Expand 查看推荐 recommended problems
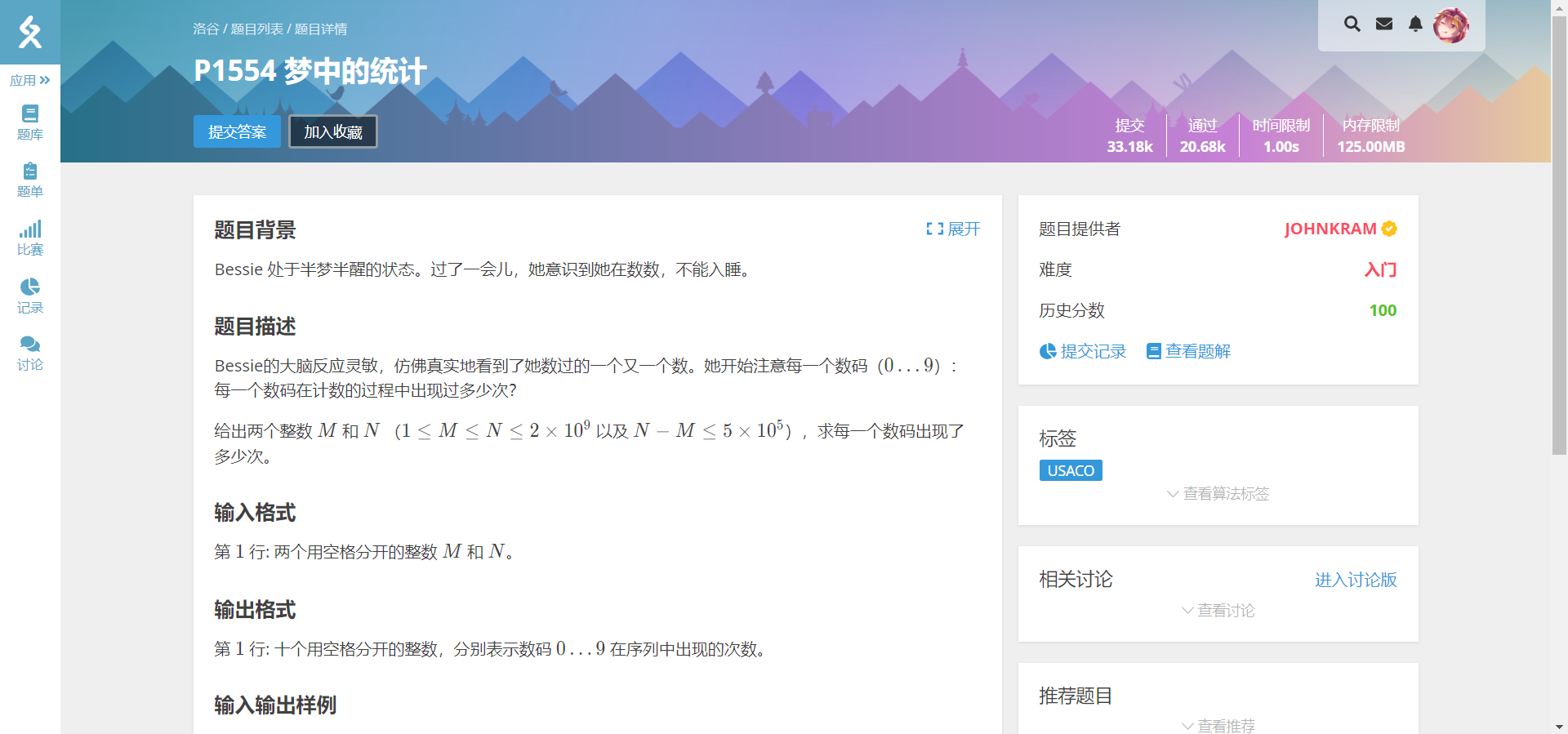 click(1218, 726)
